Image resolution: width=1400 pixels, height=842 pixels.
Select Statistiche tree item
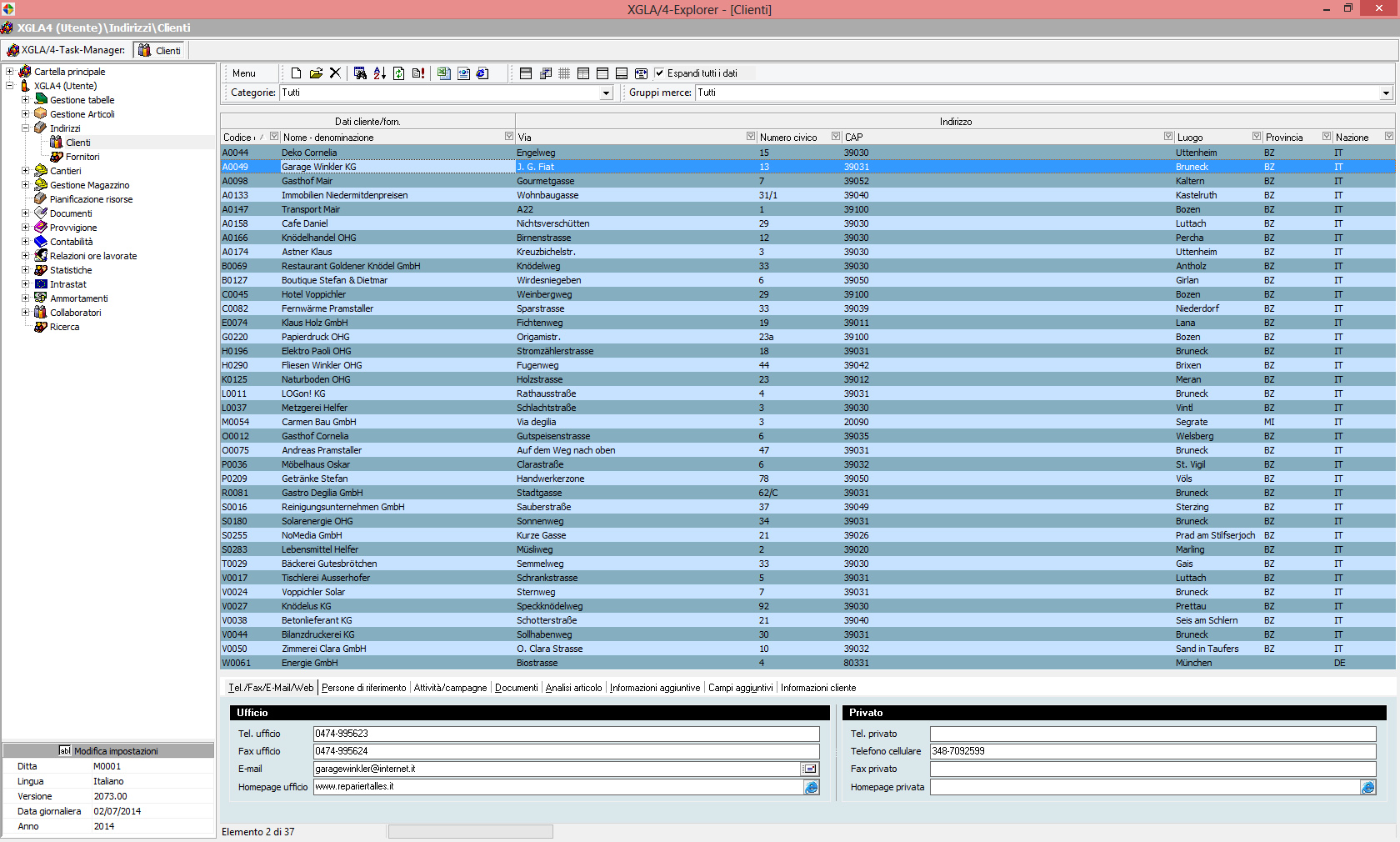point(71,270)
